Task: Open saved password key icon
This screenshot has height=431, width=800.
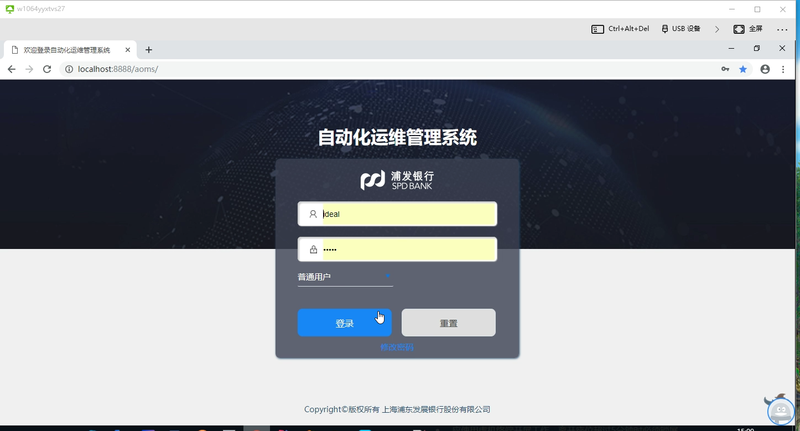Action: 725,69
